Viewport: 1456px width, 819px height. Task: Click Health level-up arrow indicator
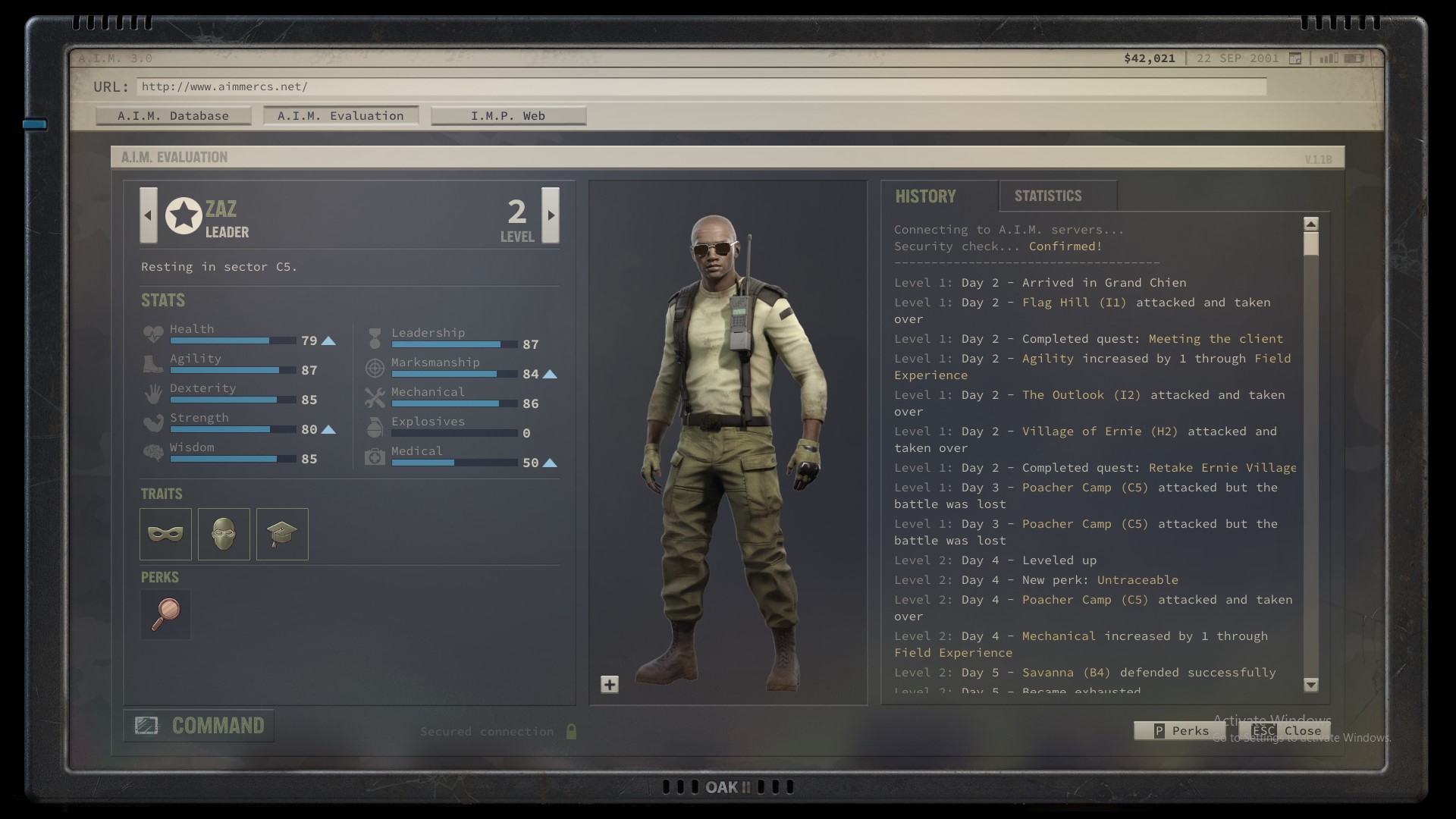[328, 341]
